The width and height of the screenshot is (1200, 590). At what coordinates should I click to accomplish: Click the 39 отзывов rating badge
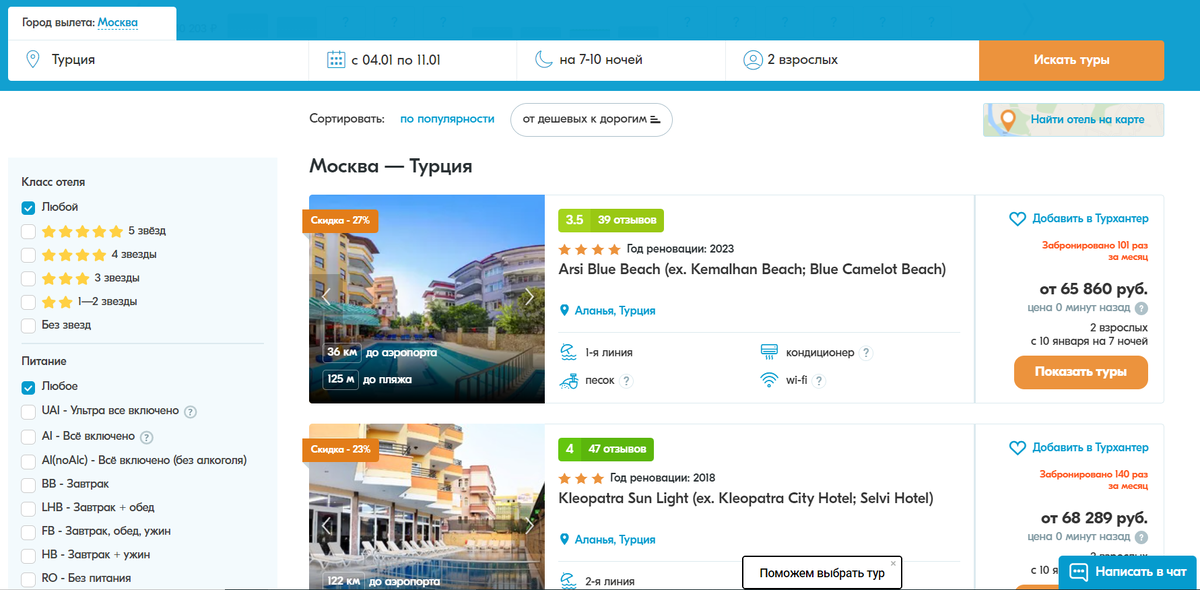click(611, 220)
